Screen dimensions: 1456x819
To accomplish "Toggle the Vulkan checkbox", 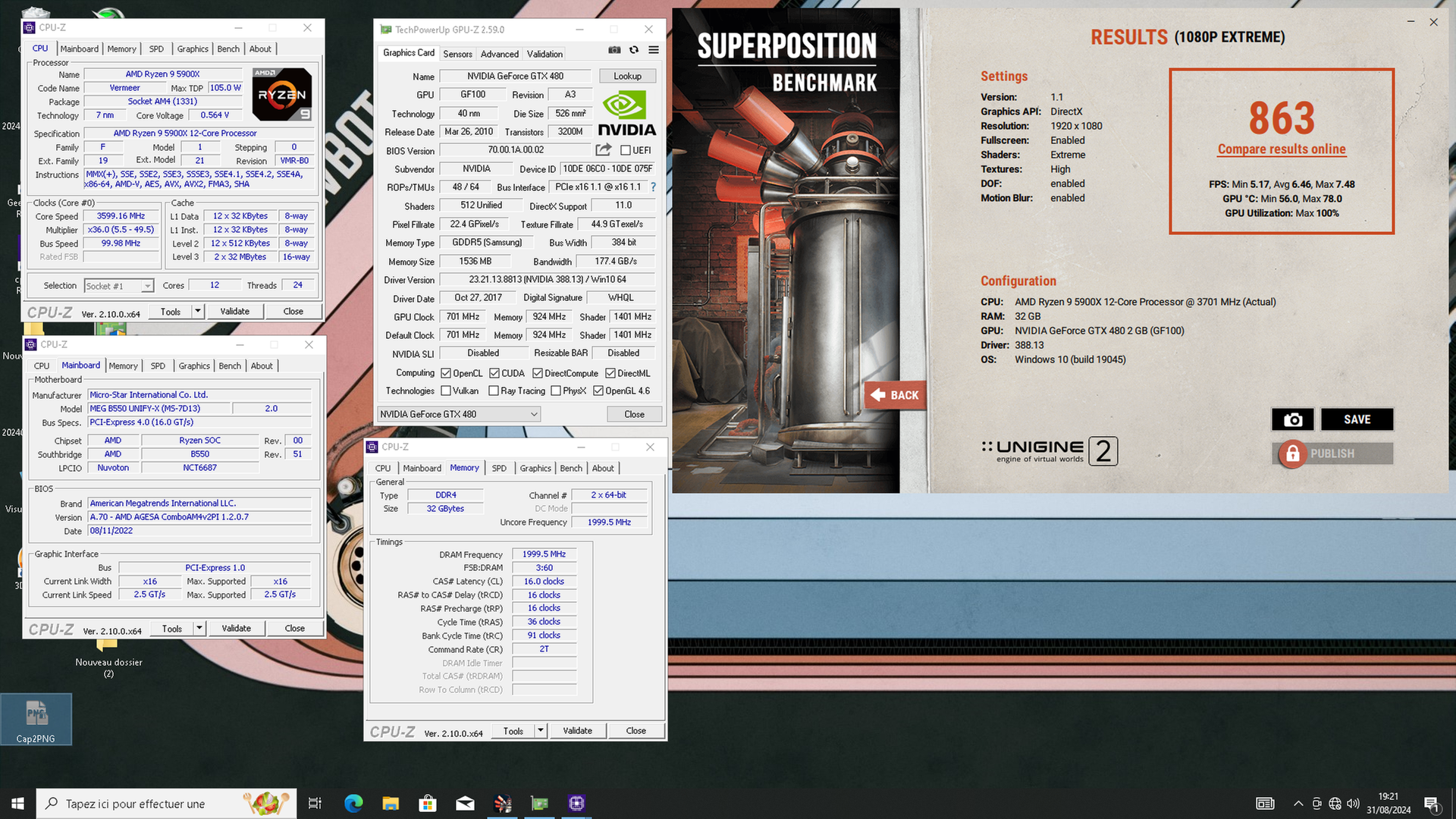I will pos(447,391).
